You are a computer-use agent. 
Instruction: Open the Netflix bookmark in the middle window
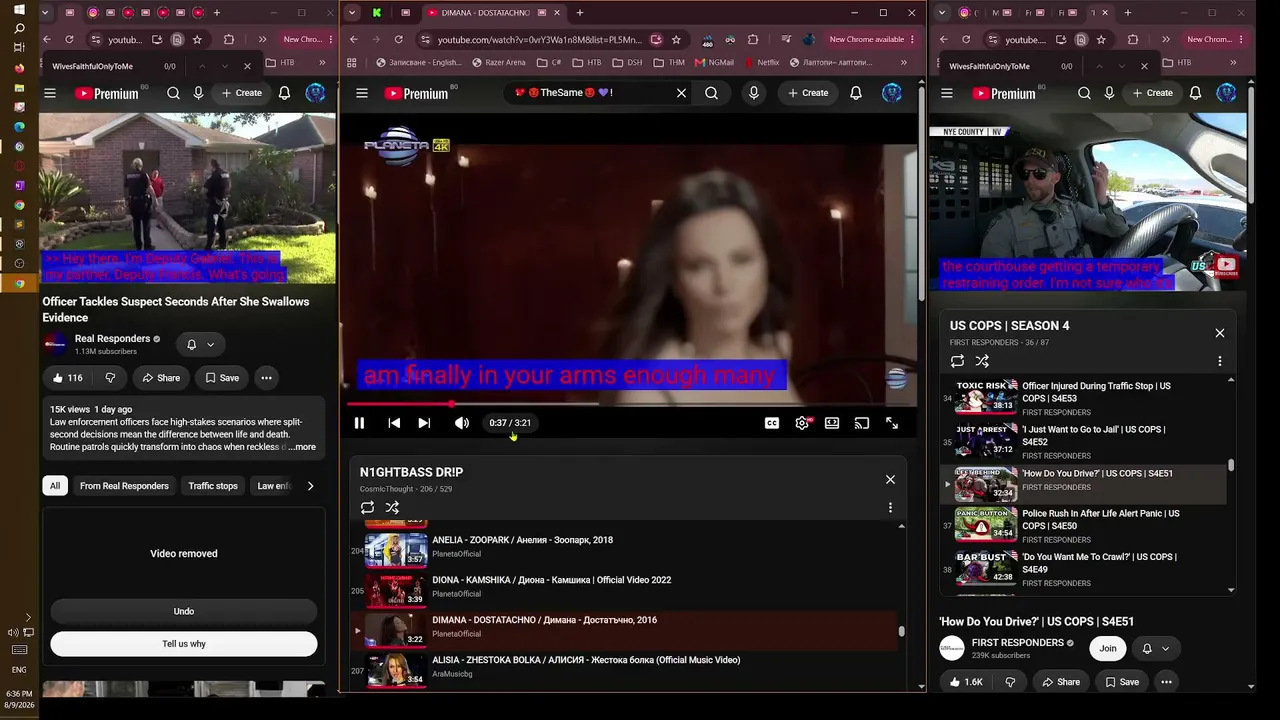[761, 62]
